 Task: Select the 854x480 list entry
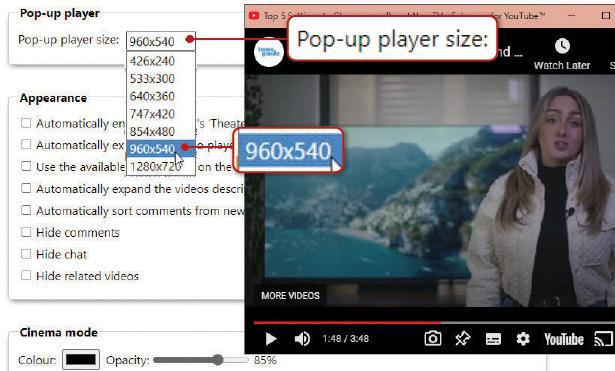161,131
